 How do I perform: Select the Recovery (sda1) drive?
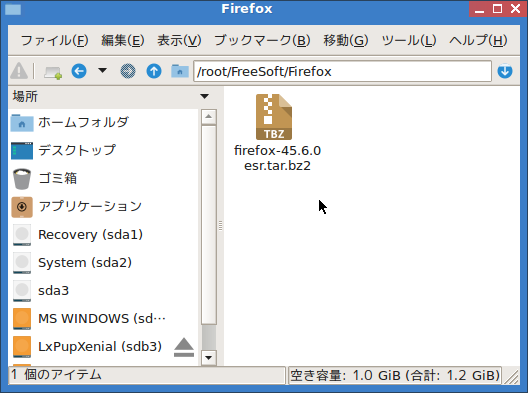[x=103, y=235]
